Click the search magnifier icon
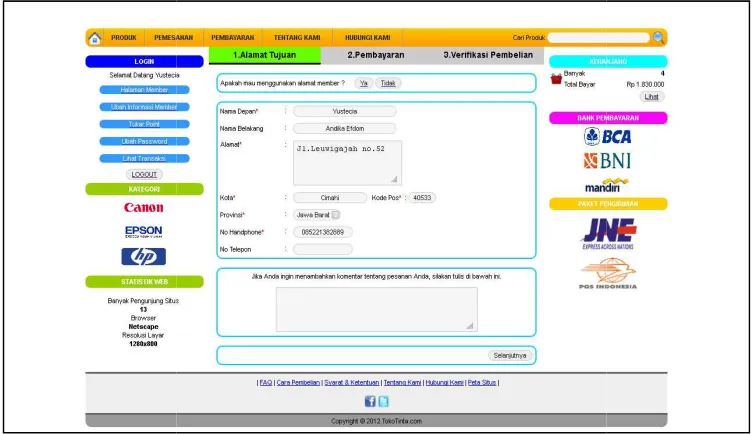The width and height of the screenshot is (752, 434). click(658, 37)
